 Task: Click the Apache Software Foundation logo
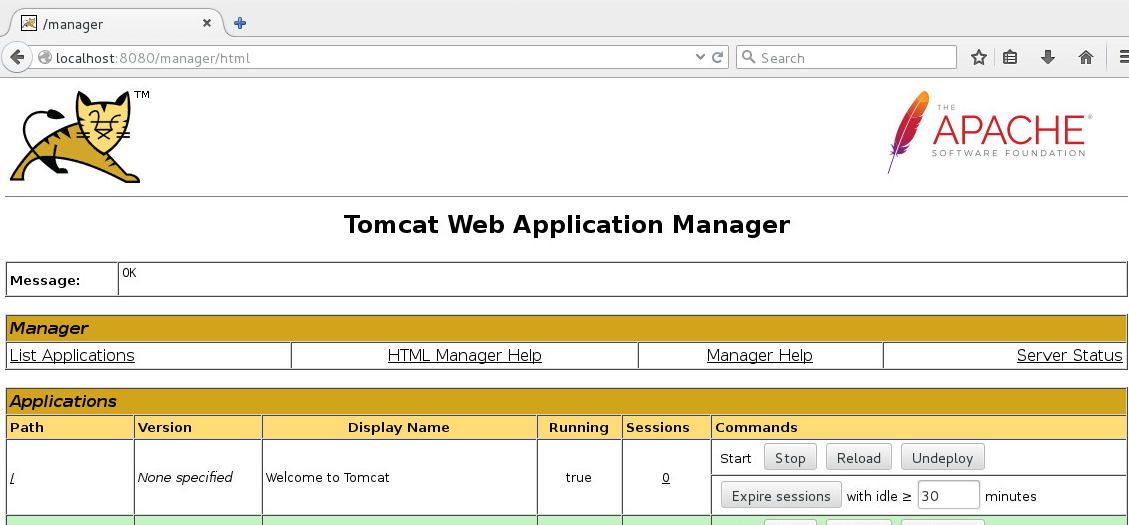[990, 133]
